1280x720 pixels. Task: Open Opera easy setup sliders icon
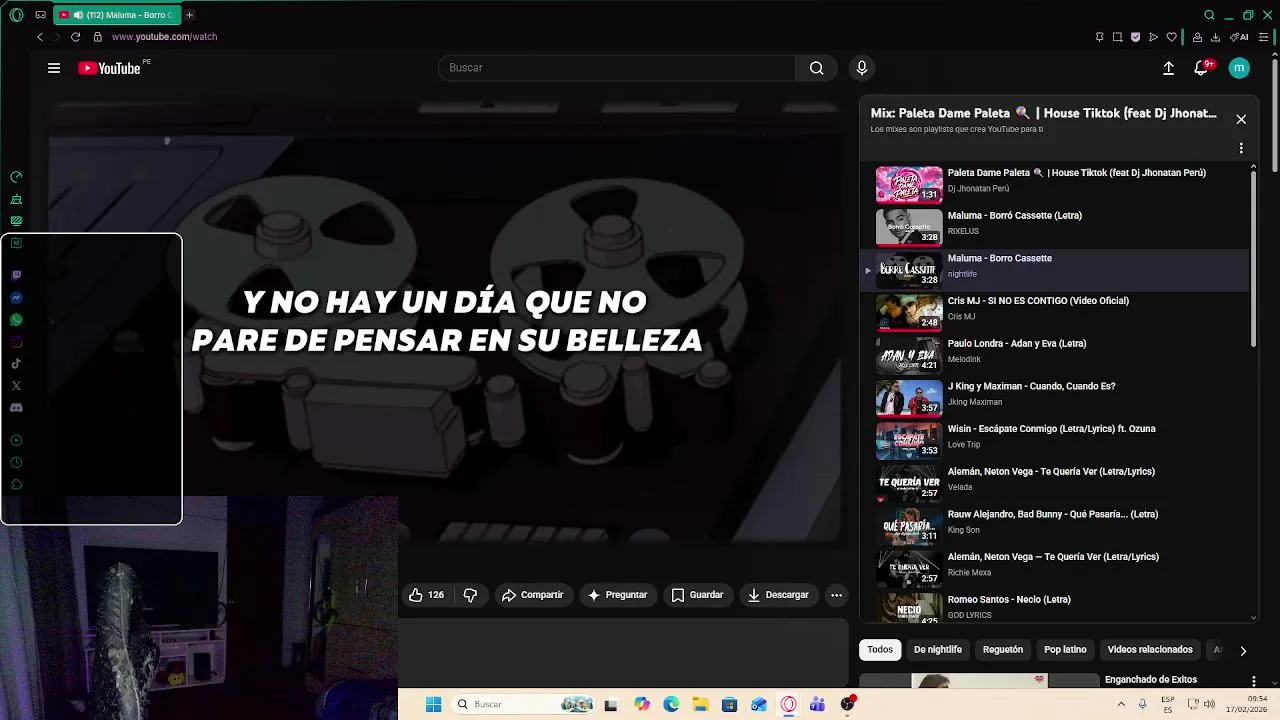(x=1263, y=37)
